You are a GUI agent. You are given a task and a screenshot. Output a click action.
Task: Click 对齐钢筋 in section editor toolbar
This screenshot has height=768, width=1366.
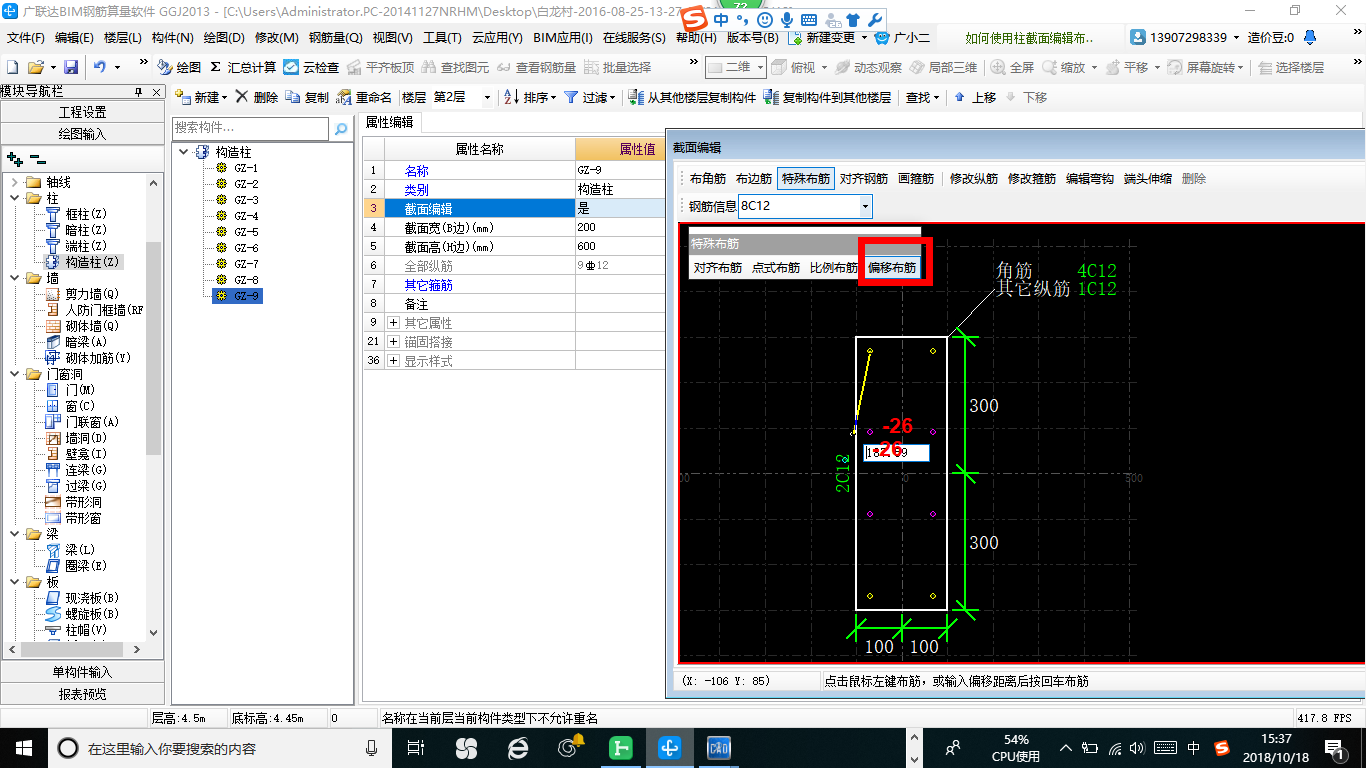[863, 179]
